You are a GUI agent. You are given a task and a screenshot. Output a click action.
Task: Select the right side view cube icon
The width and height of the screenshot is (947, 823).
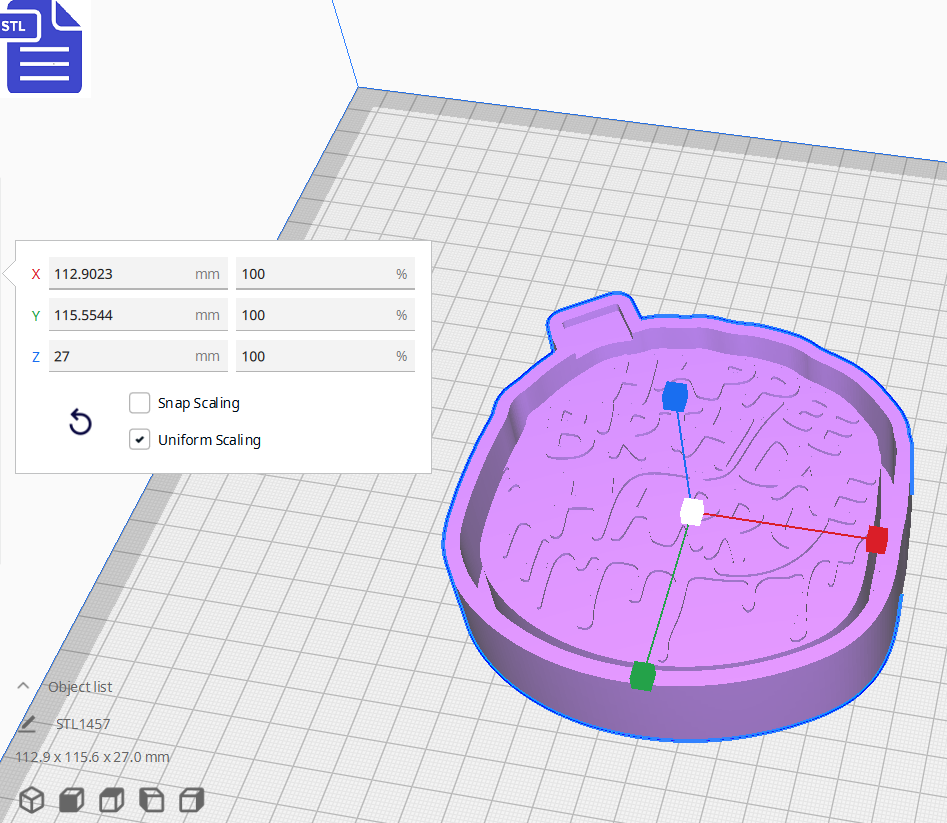pos(191,800)
